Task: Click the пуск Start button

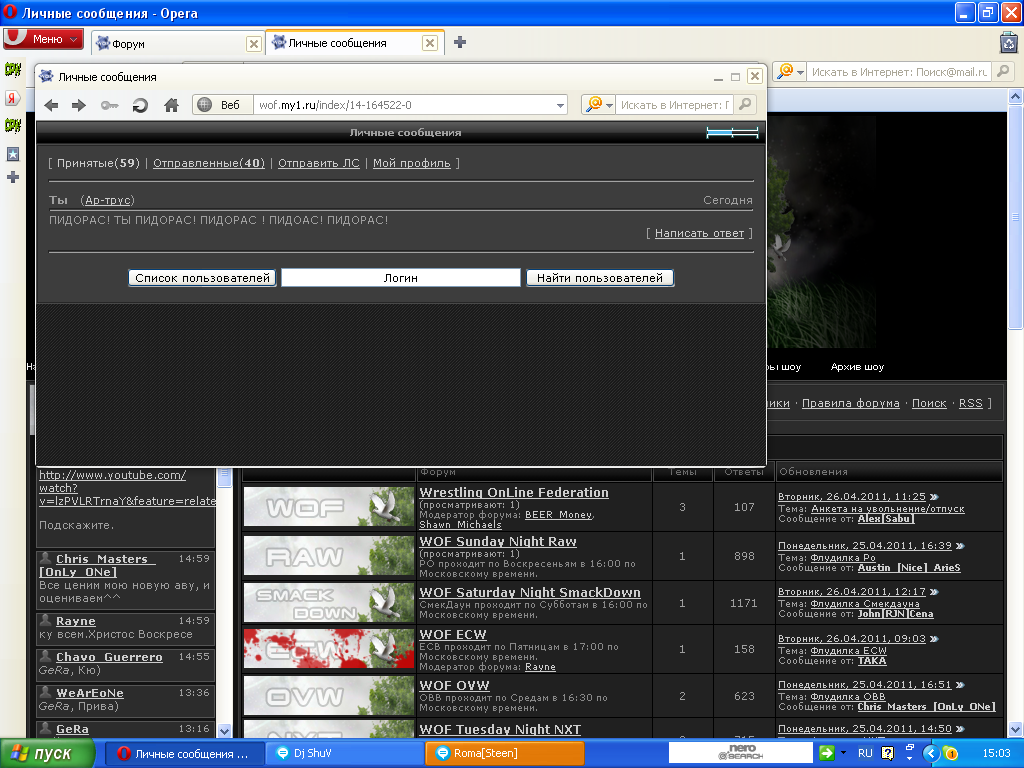Action: pyautogui.click(x=46, y=753)
